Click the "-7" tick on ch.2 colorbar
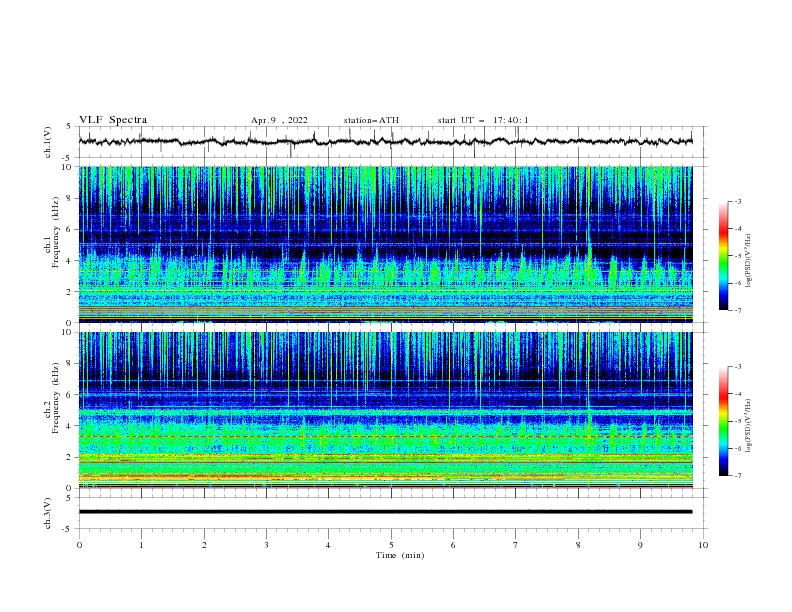 (x=738, y=475)
